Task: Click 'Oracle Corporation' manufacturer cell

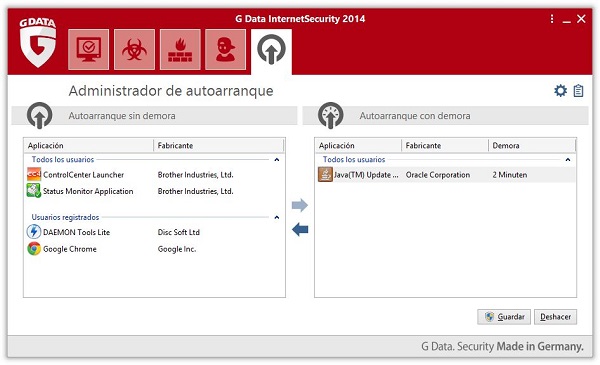Action: (438, 174)
